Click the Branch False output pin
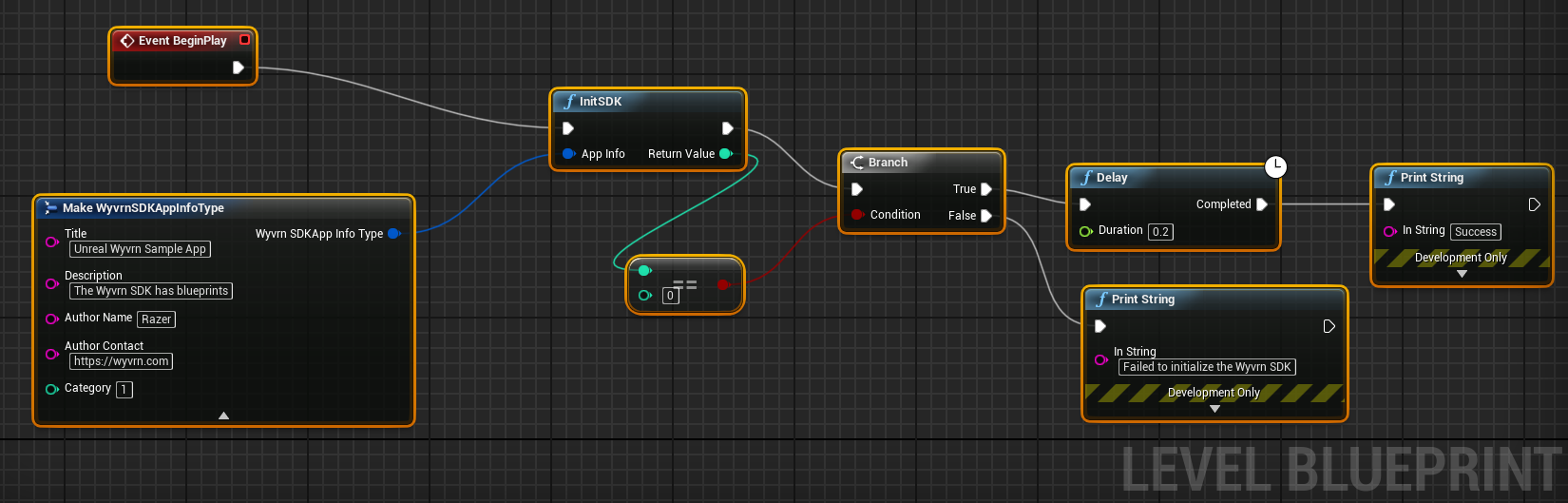Image resolution: width=1568 pixels, height=503 pixels. tap(986, 216)
